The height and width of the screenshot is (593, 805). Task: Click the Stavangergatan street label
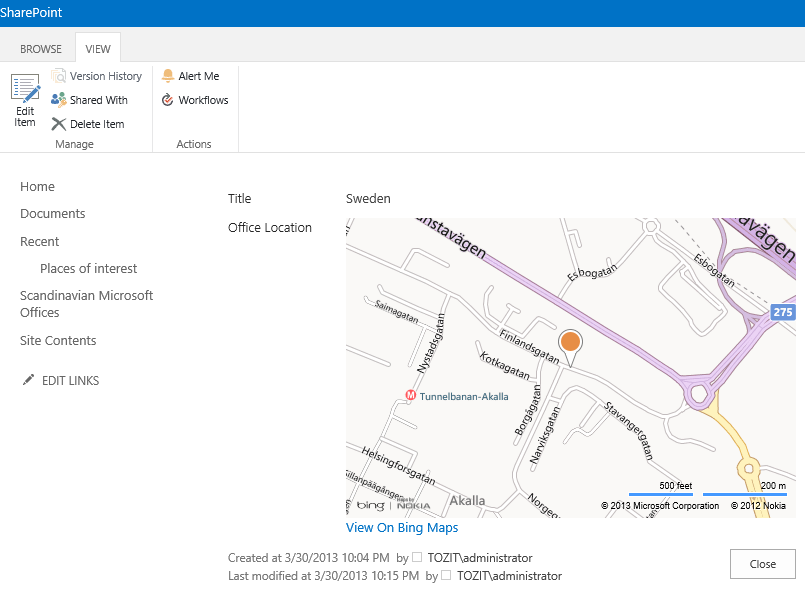(629, 430)
